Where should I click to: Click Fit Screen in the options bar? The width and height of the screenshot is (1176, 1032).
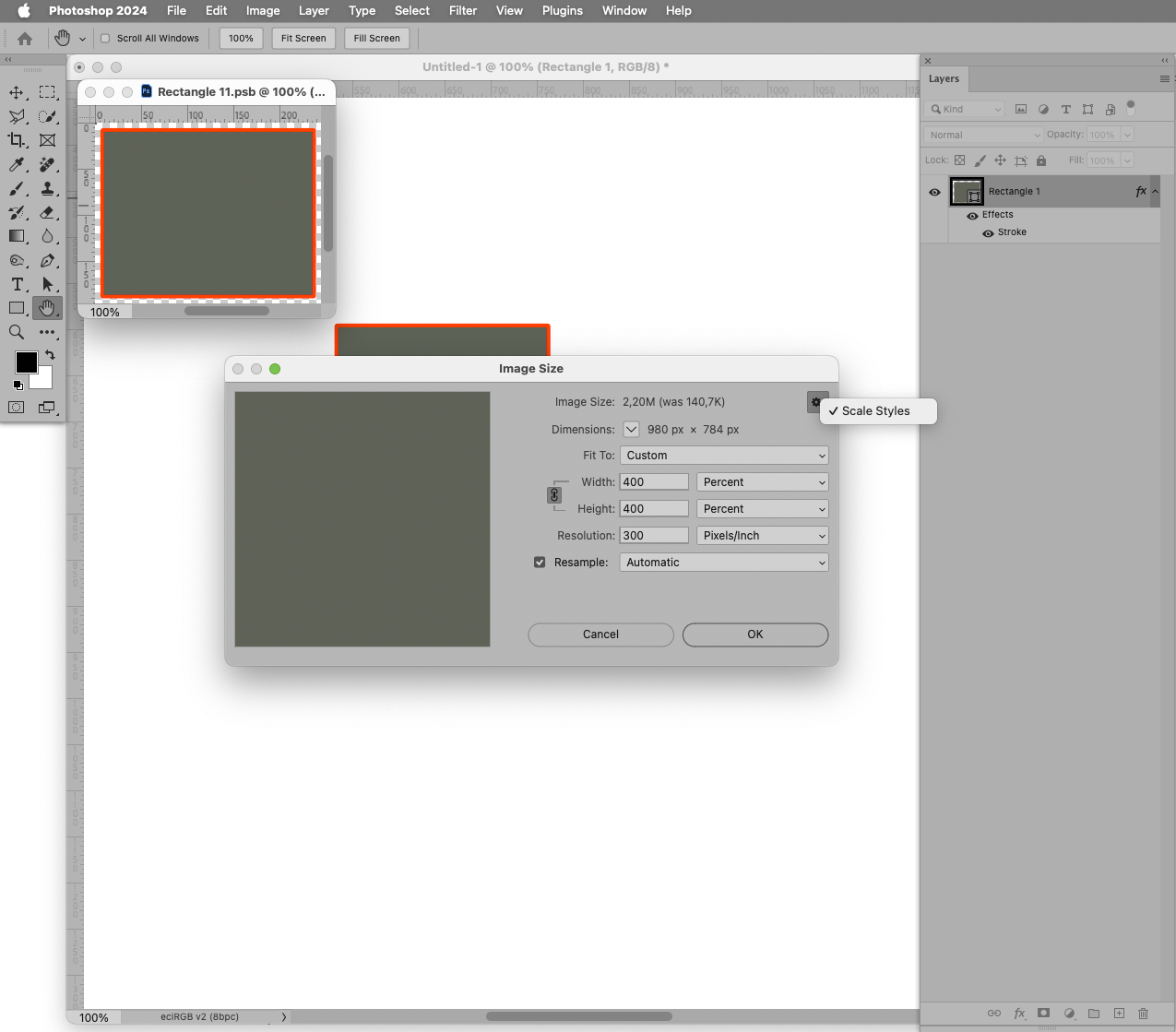pos(303,38)
